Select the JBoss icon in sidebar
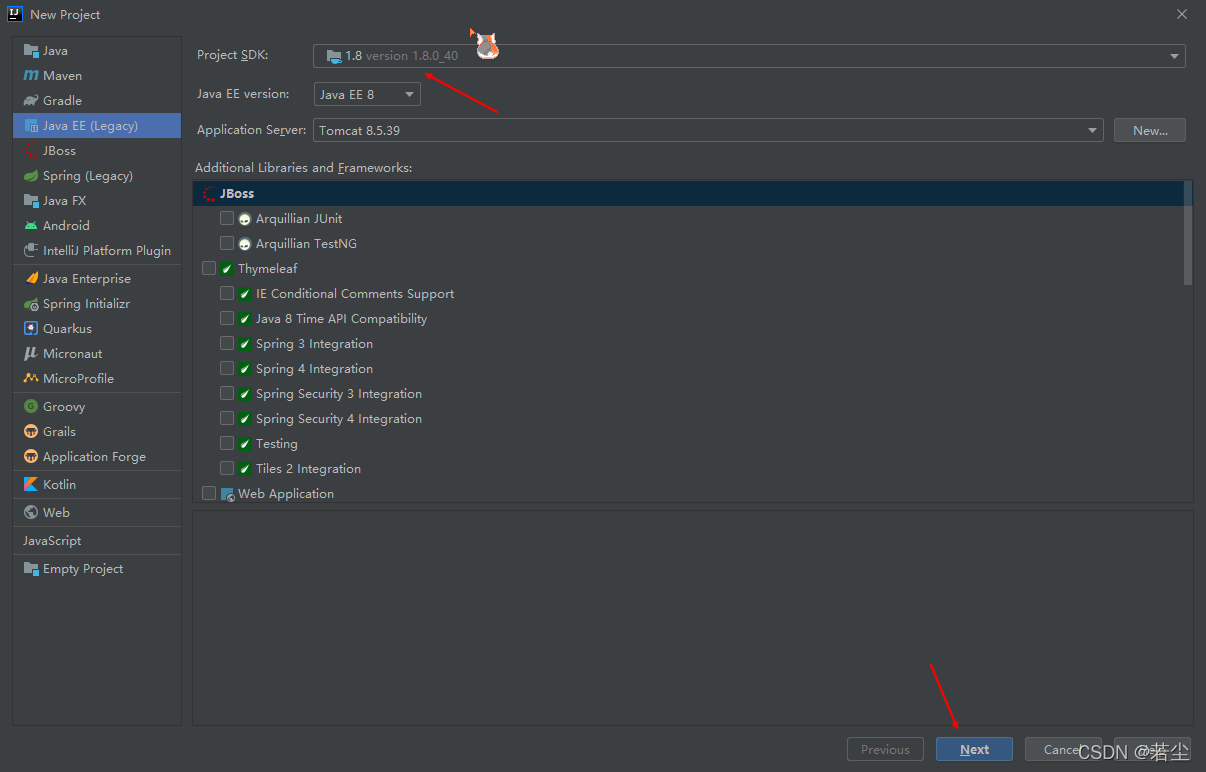Screen dimensions: 1206x772 (31, 150)
